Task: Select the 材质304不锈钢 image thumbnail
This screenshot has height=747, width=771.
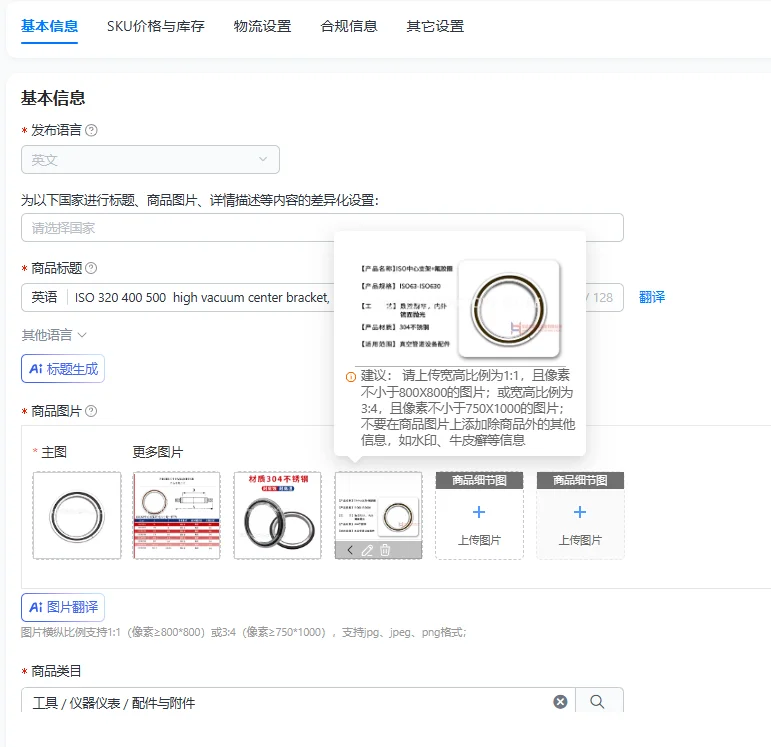Action: click(278, 515)
